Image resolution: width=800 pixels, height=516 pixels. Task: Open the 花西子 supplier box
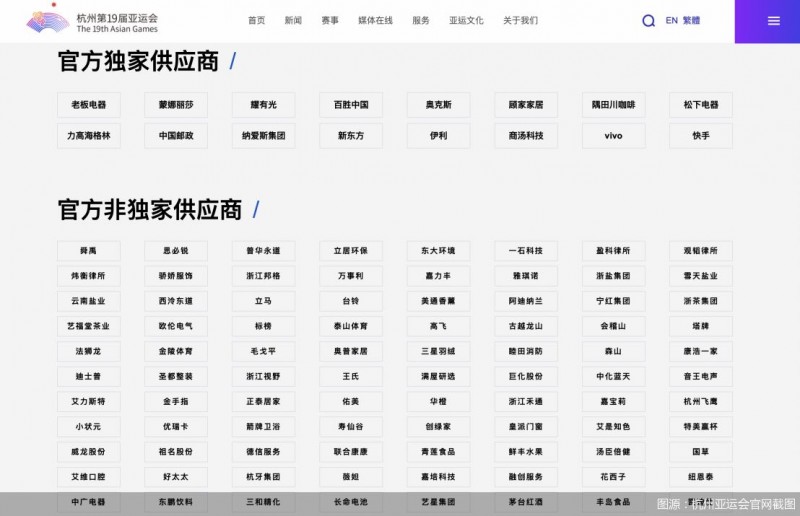coord(613,477)
